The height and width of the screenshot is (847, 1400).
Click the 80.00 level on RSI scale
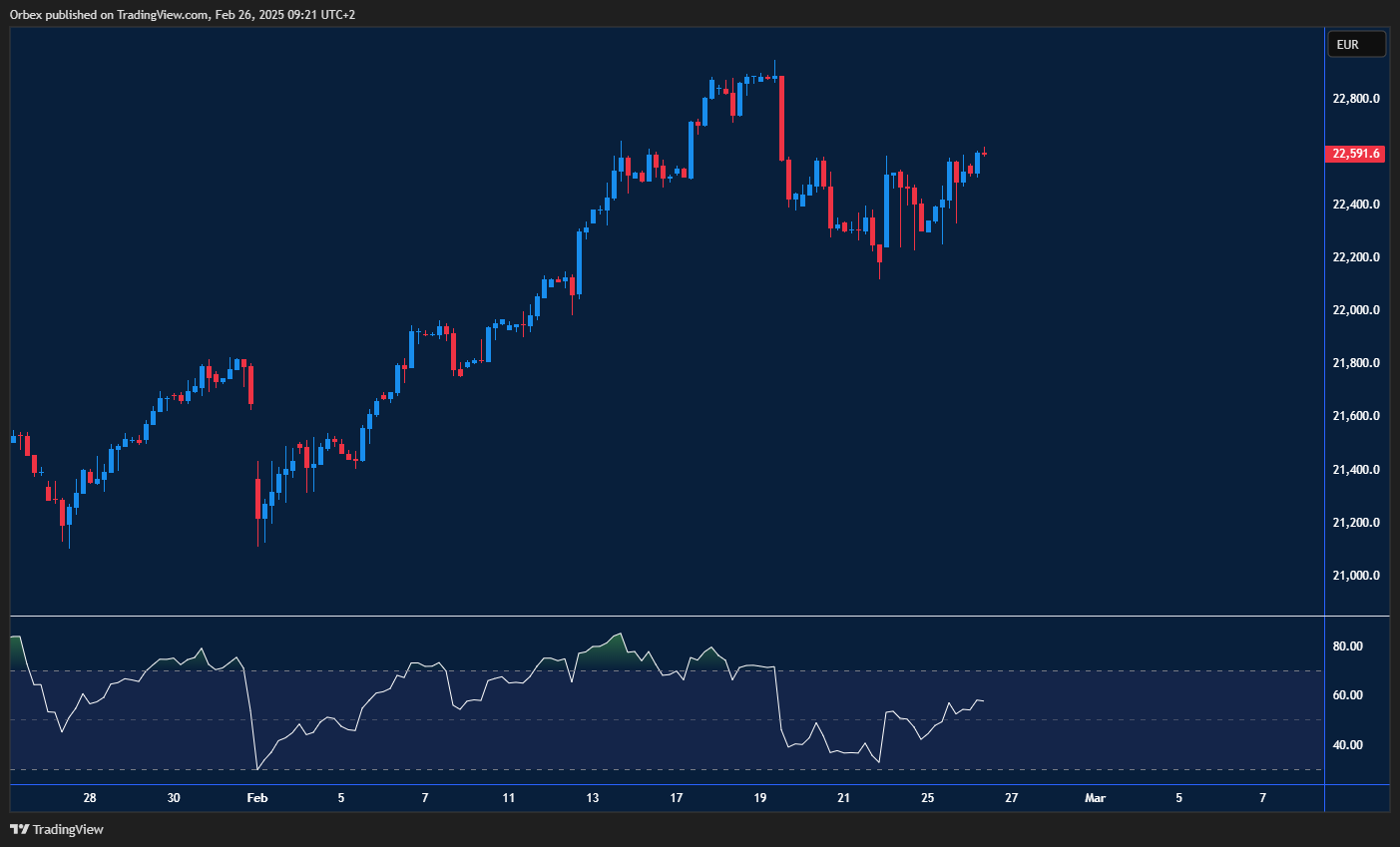coord(1347,646)
